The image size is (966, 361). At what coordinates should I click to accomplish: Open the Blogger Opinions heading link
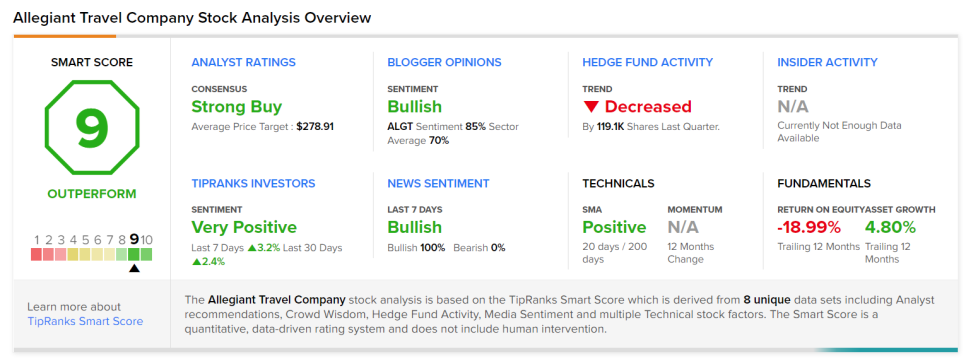444,62
